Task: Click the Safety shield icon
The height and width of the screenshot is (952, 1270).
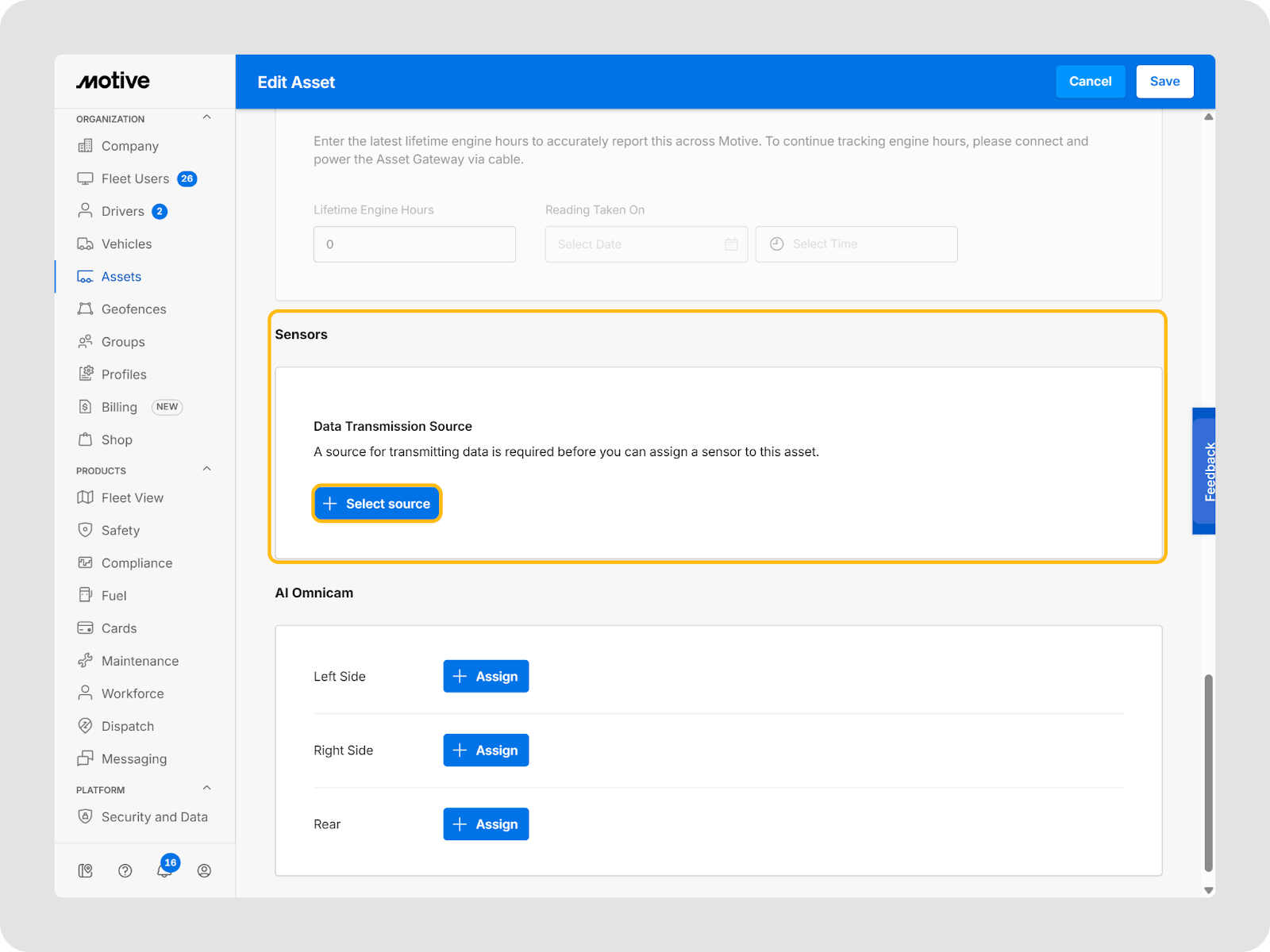Action: point(85,530)
